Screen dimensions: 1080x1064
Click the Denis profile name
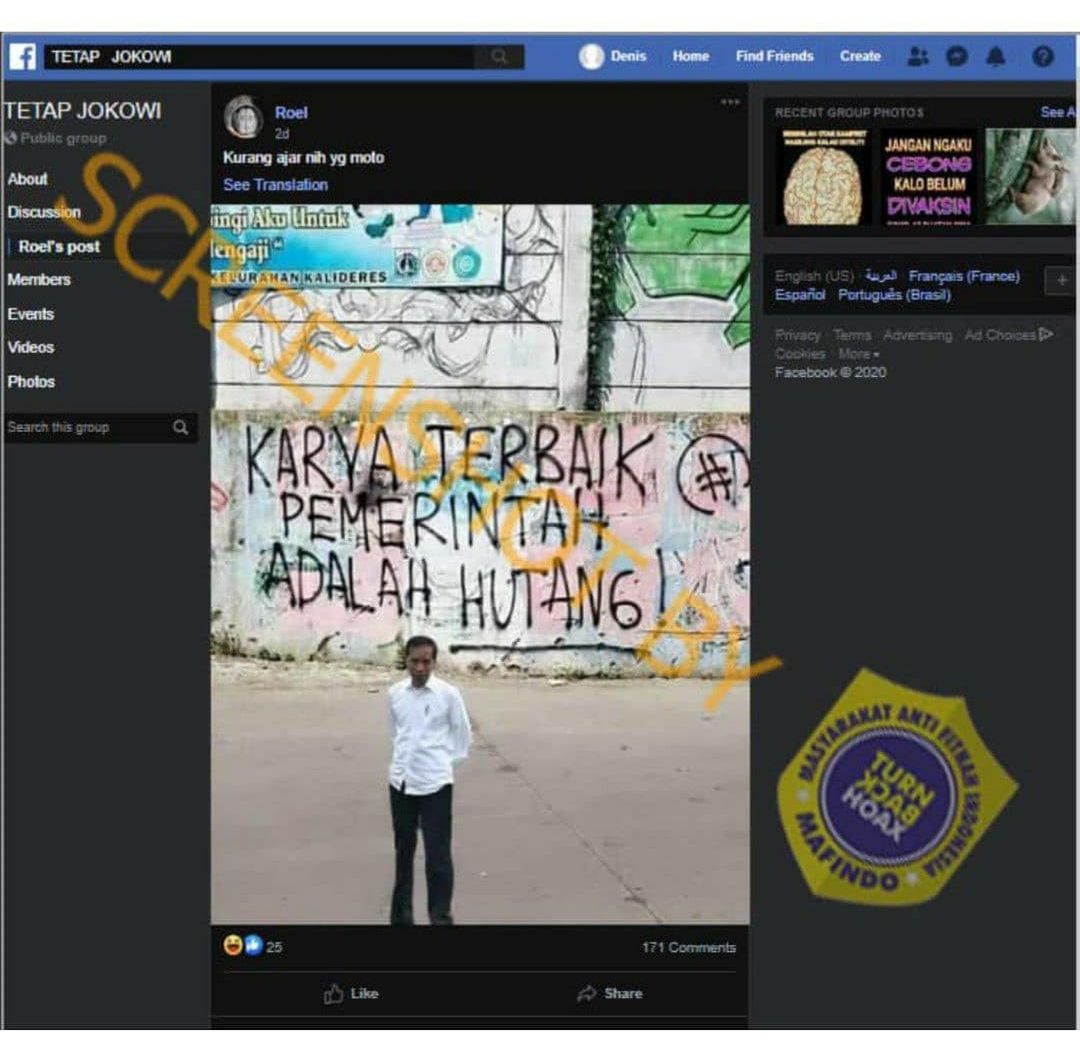pyautogui.click(x=628, y=56)
